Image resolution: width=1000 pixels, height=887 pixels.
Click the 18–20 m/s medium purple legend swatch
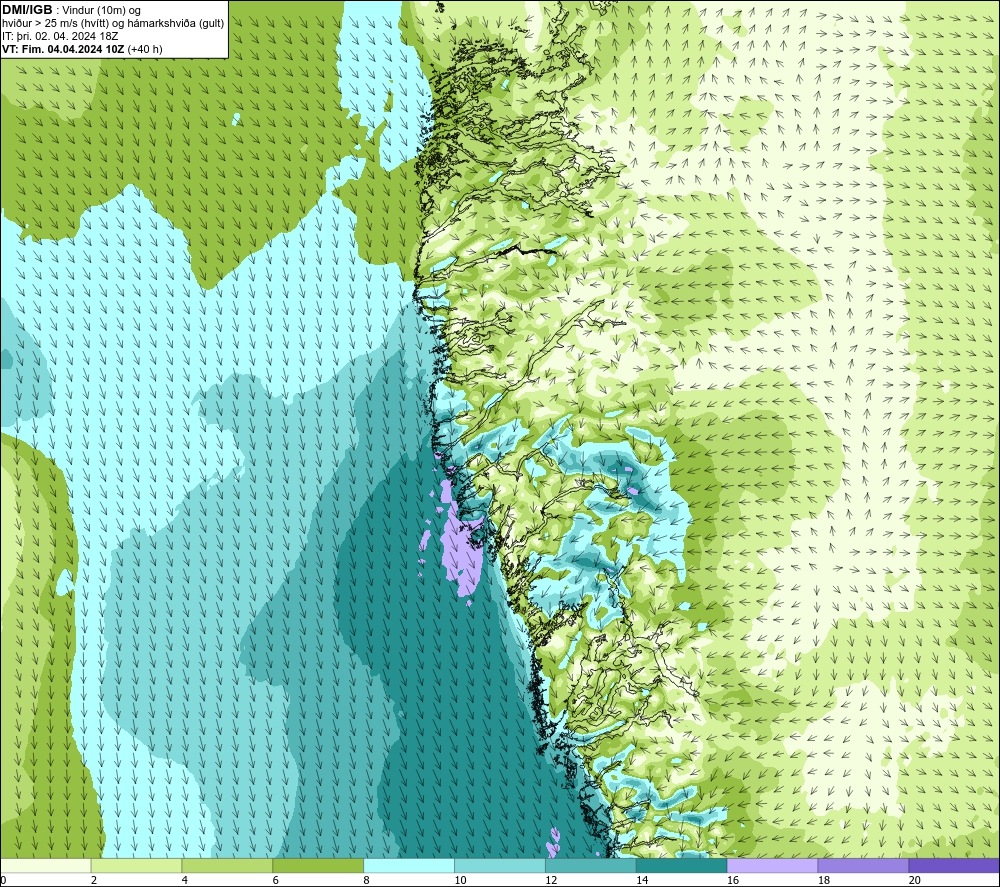864,865
